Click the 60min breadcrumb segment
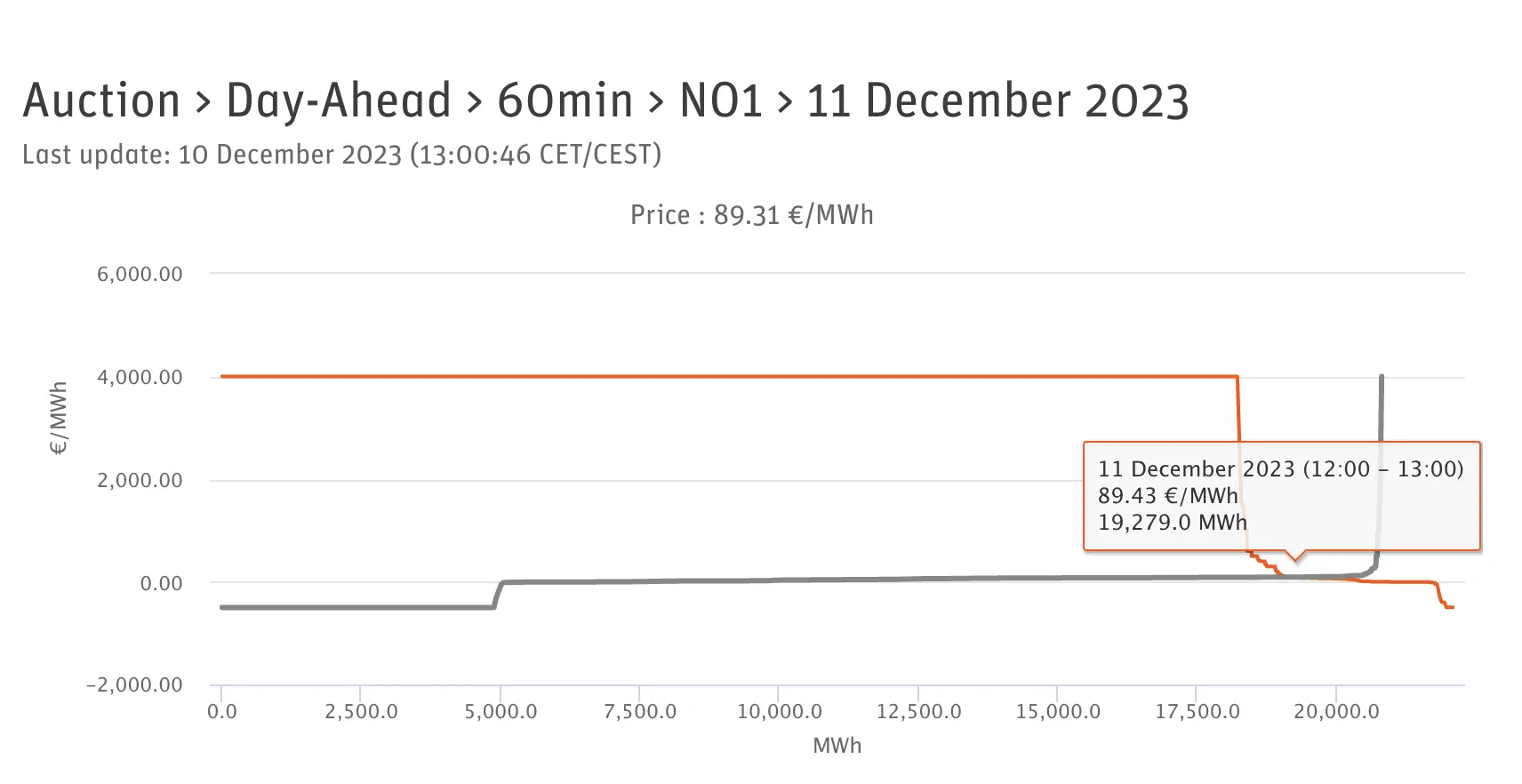 click(x=565, y=100)
